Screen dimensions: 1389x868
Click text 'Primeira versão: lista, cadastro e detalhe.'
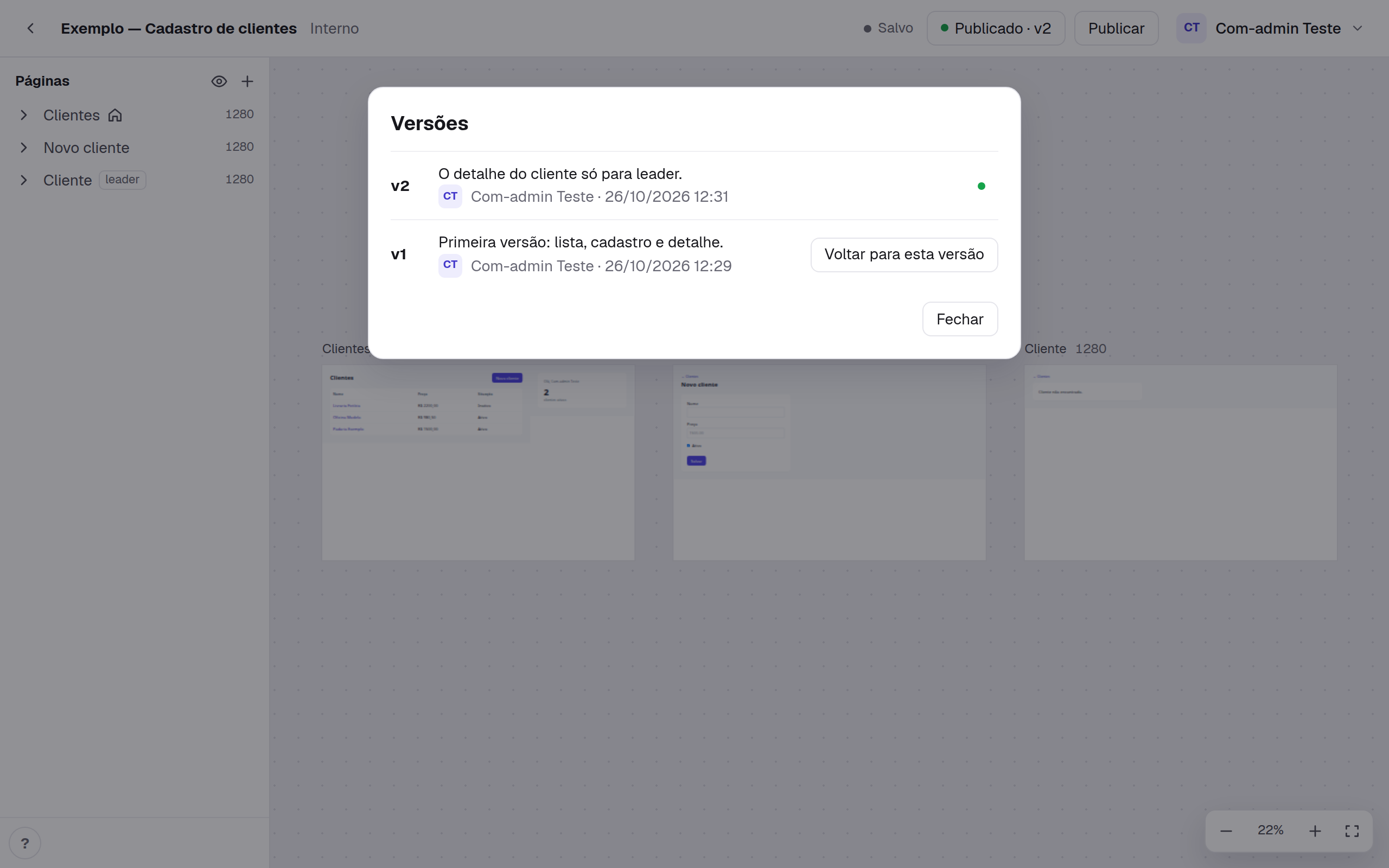(x=581, y=242)
